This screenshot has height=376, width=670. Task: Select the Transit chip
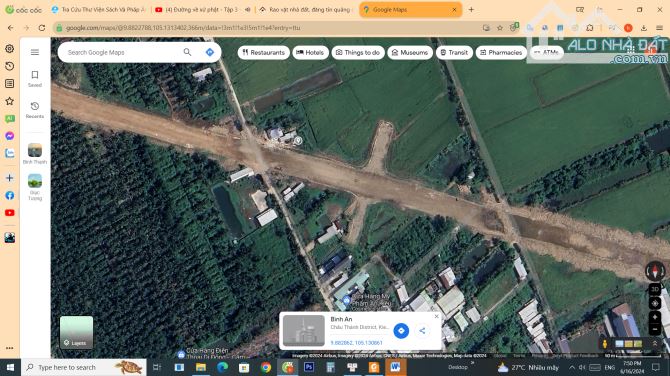(x=454, y=53)
